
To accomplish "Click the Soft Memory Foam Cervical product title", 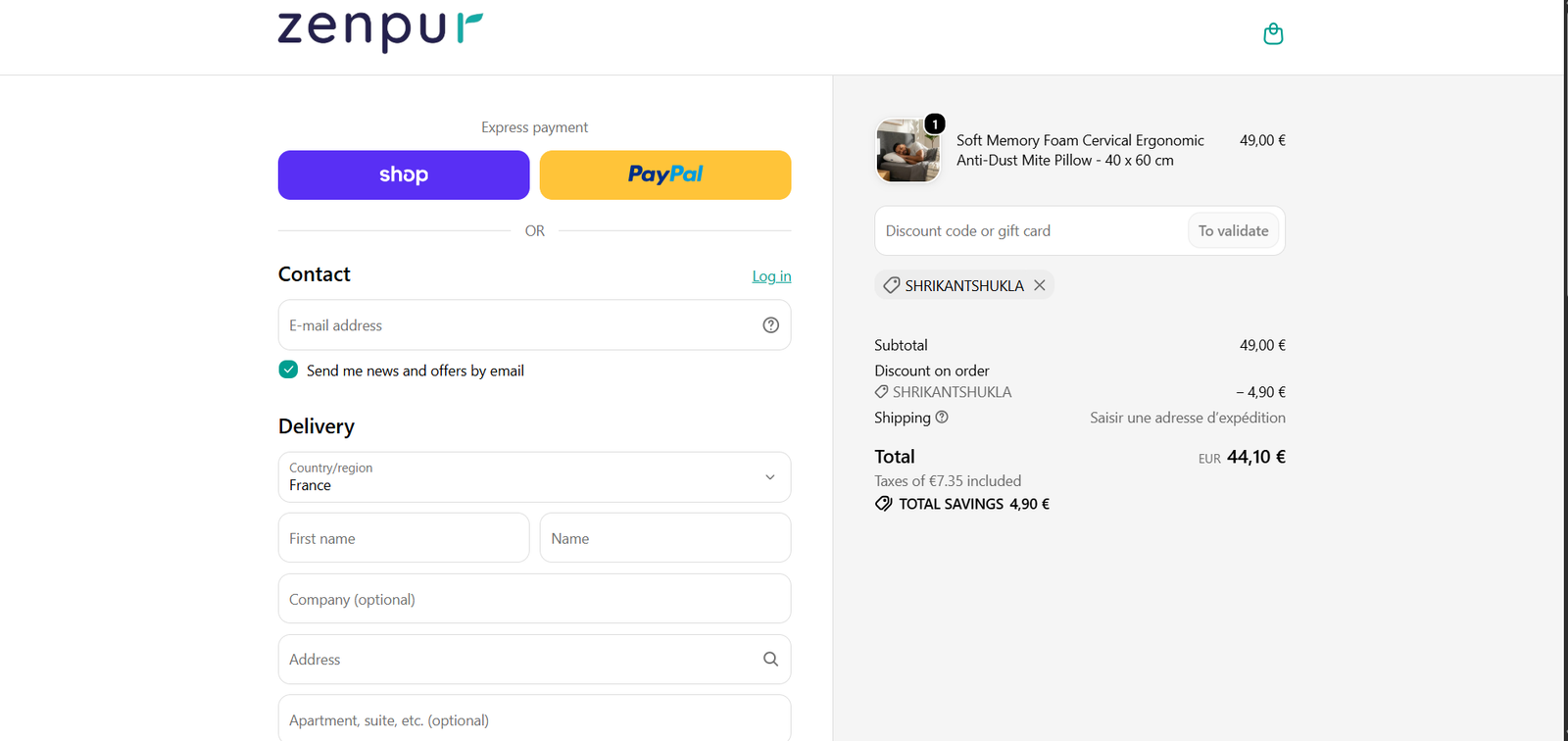I will (1080, 150).
